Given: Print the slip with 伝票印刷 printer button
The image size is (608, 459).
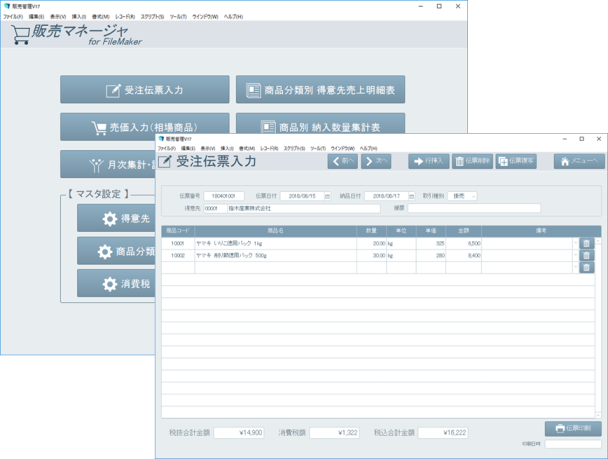Looking at the screenshot, I should 573,429.
